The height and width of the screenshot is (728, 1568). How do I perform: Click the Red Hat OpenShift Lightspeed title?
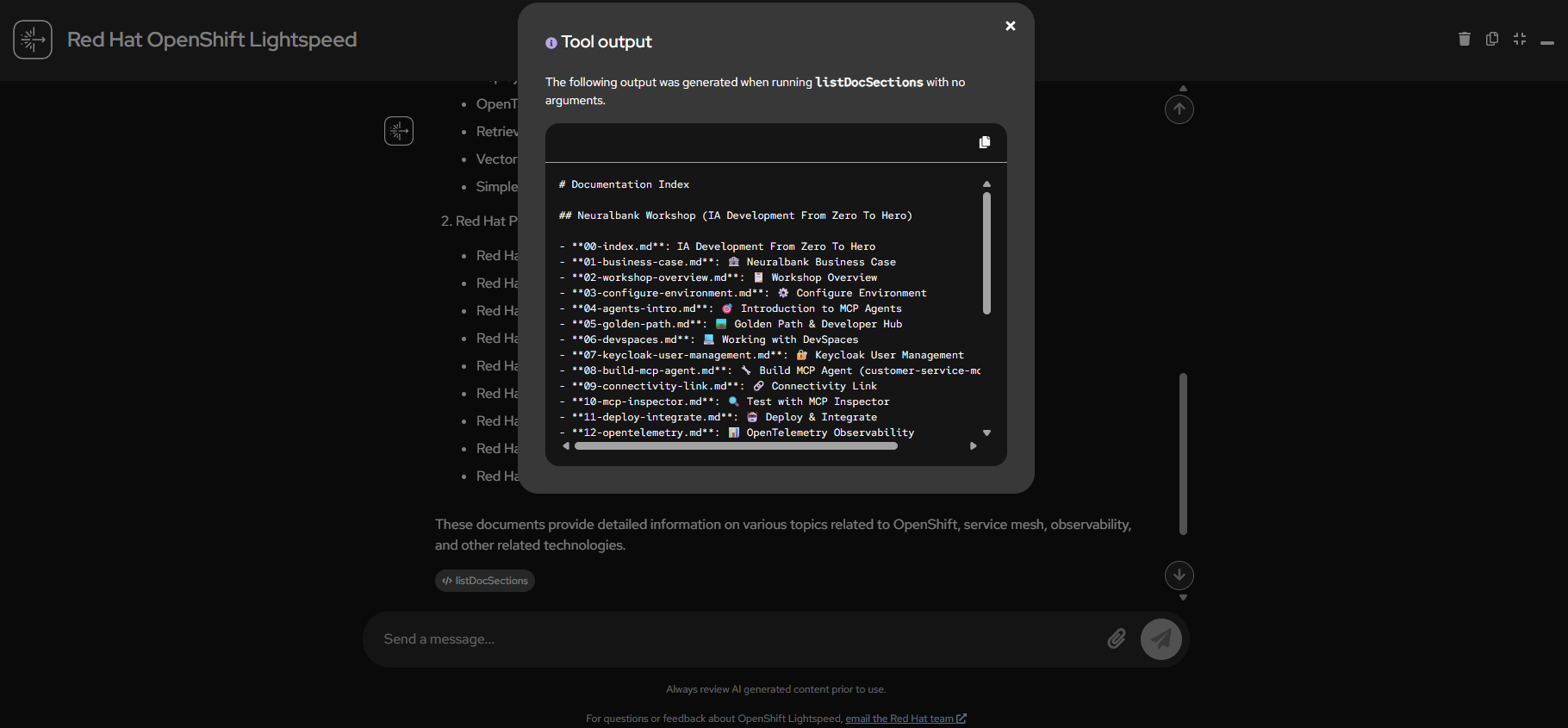click(x=212, y=40)
